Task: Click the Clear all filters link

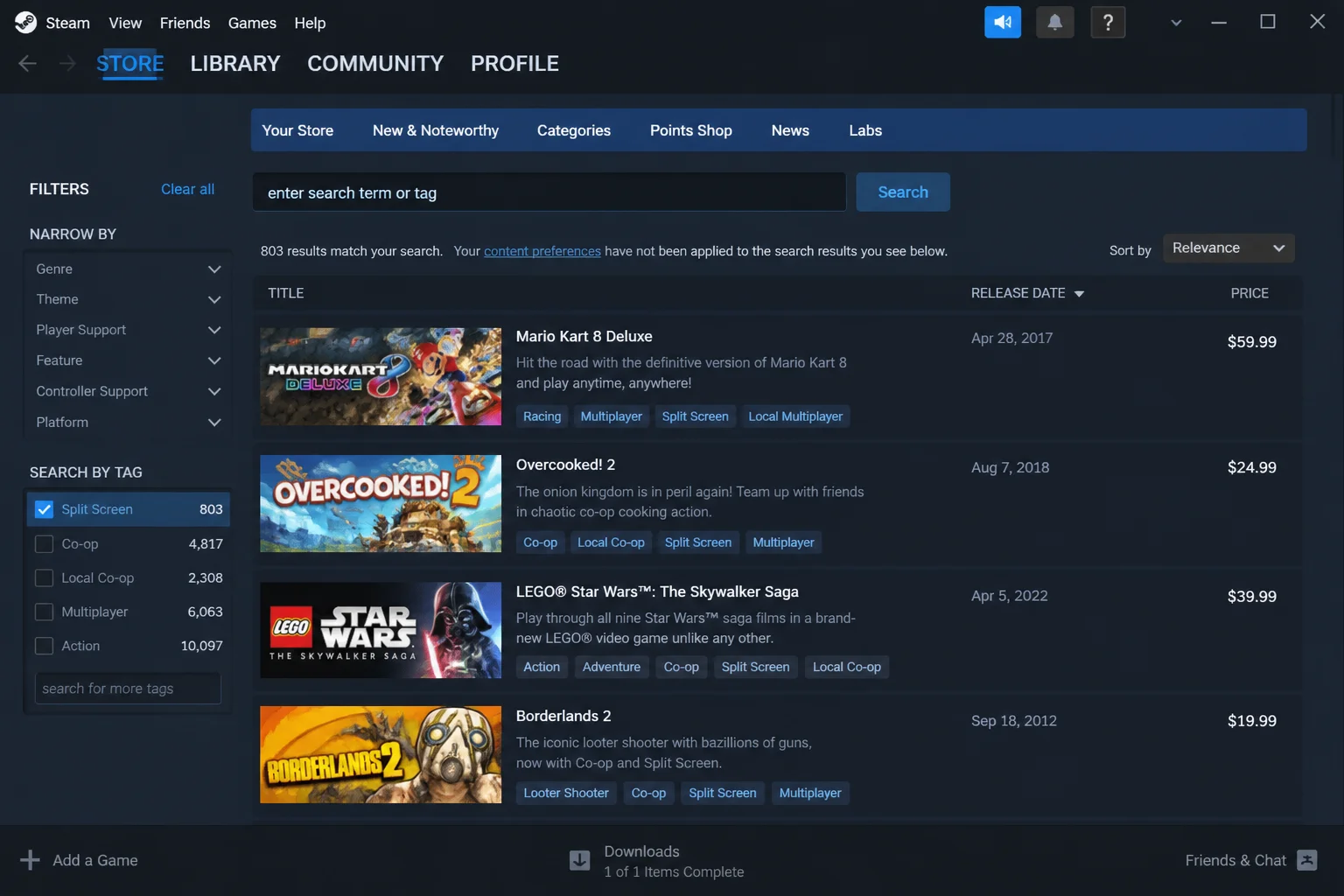Action: click(187, 189)
